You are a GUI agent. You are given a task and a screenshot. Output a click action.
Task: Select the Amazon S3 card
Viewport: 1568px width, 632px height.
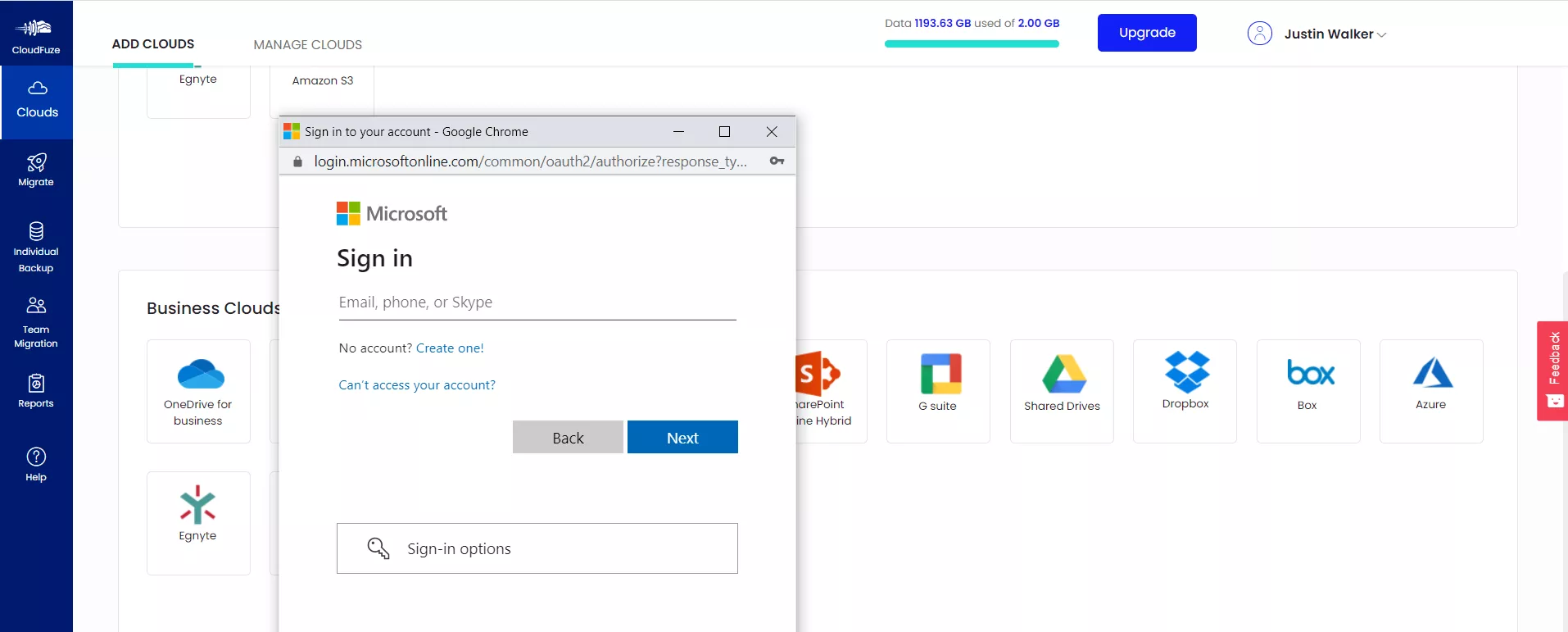(322, 91)
